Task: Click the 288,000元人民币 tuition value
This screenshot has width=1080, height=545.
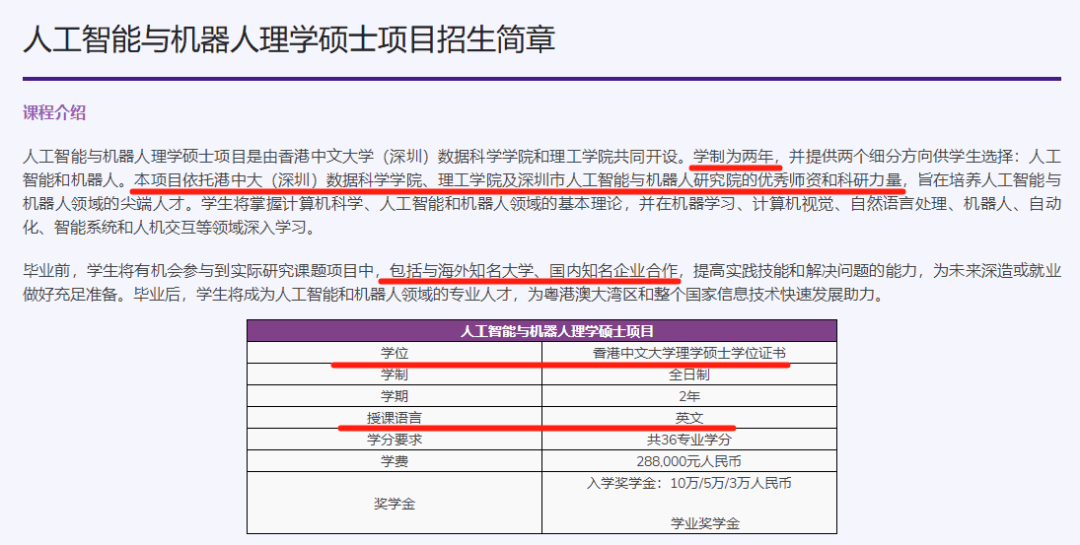Action: click(689, 461)
